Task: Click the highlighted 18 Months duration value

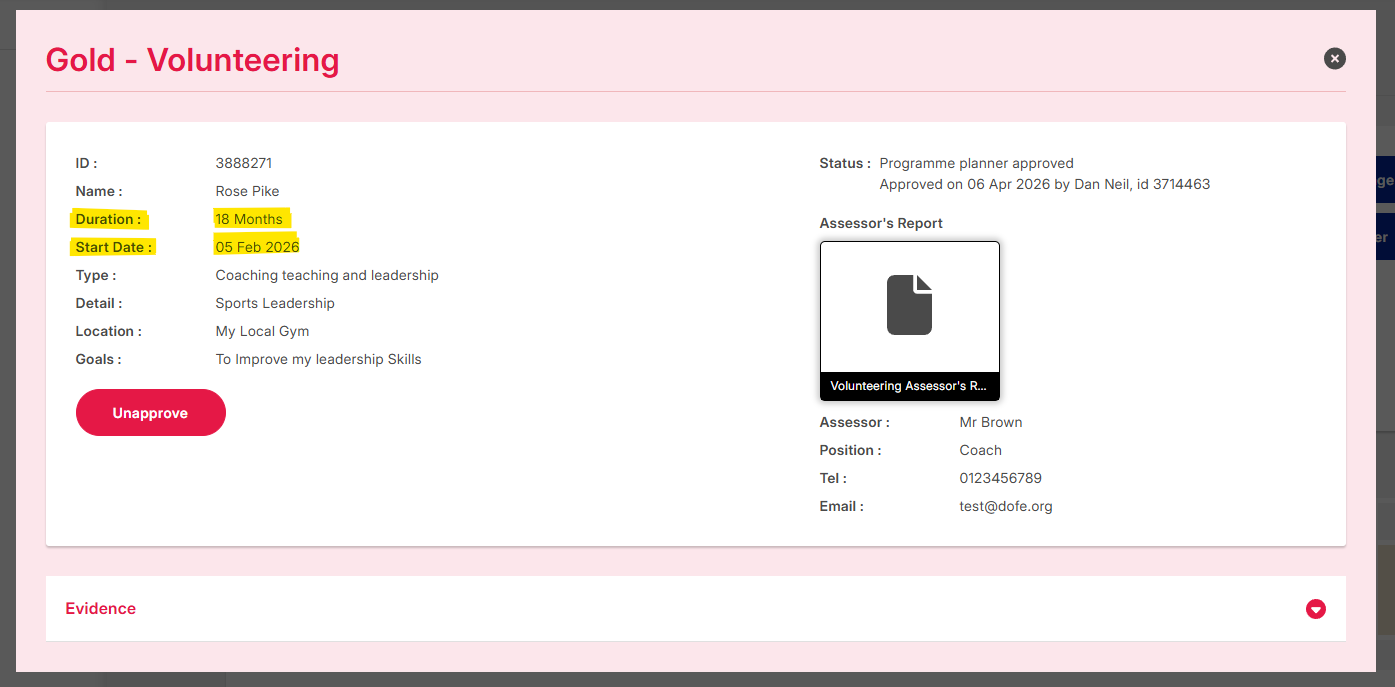Action: click(x=249, y=219)
